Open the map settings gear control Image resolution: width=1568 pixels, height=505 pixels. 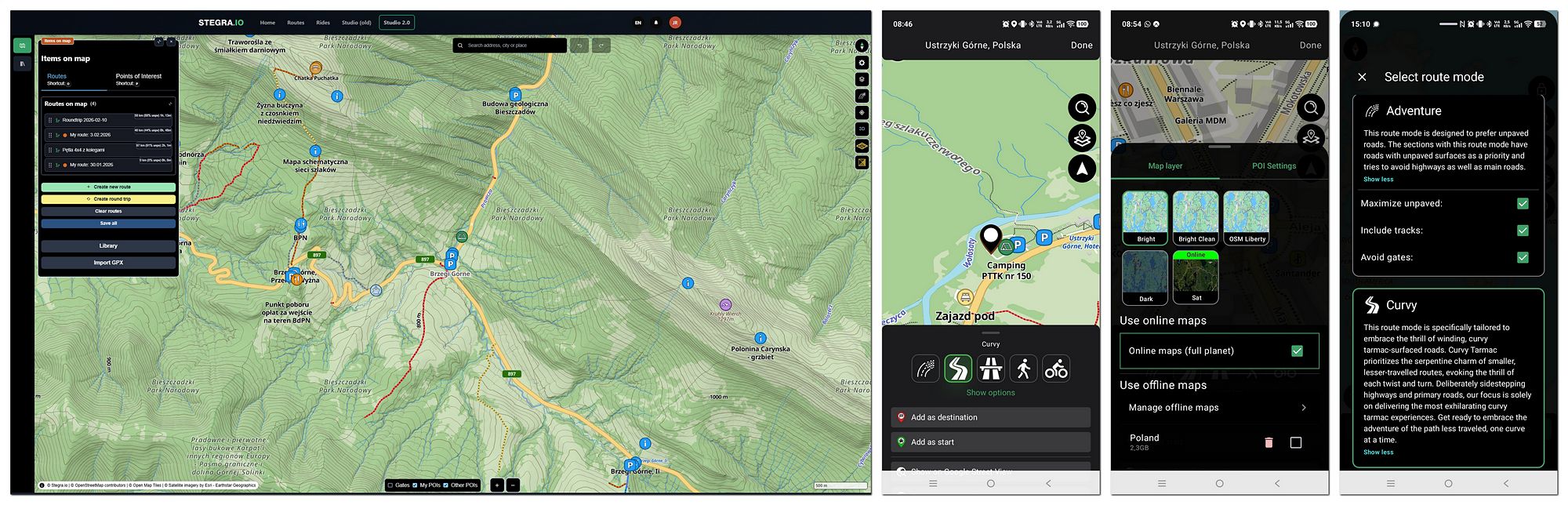[x=862, y=63]
